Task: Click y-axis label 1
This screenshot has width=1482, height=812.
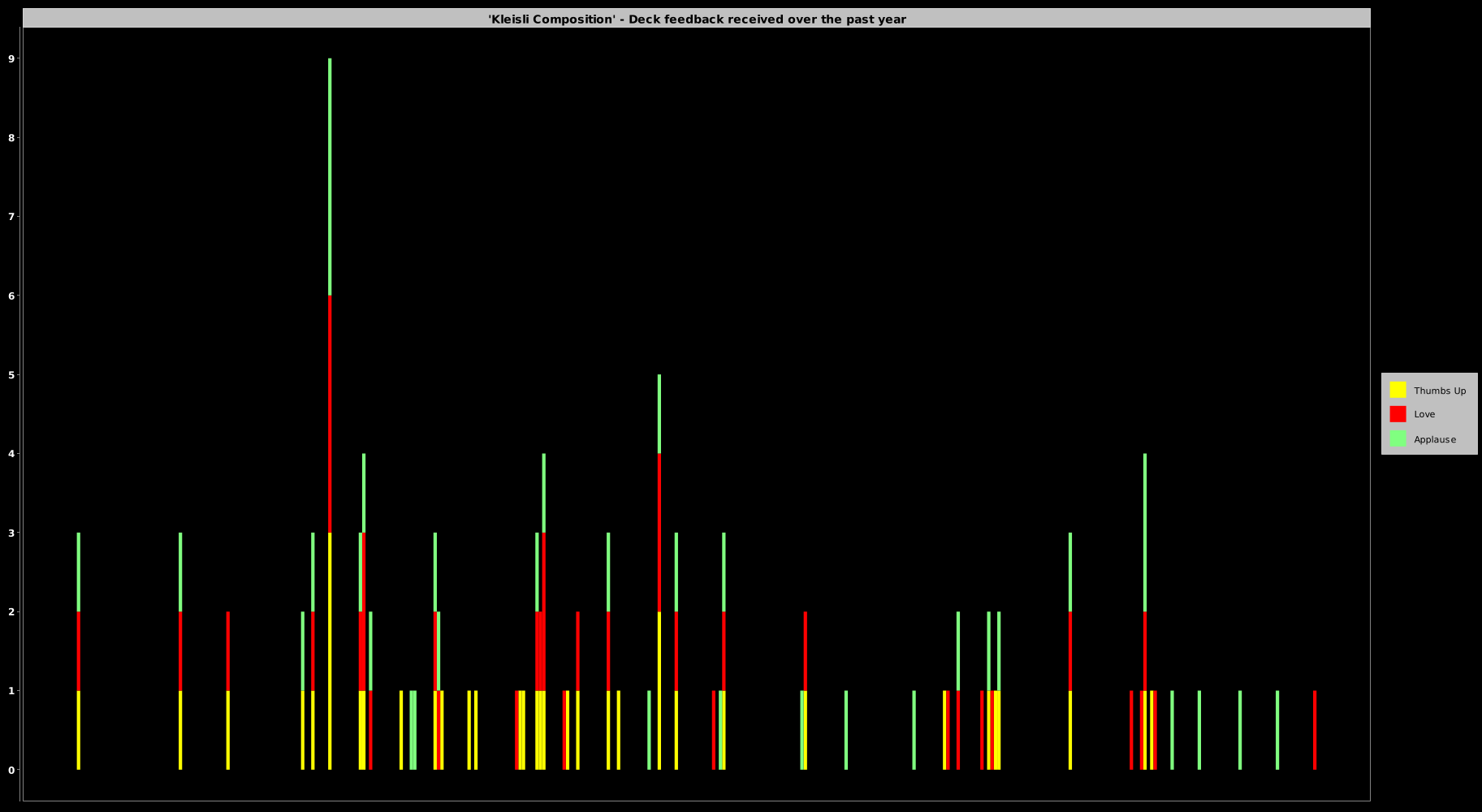Action: pos(11,691)
